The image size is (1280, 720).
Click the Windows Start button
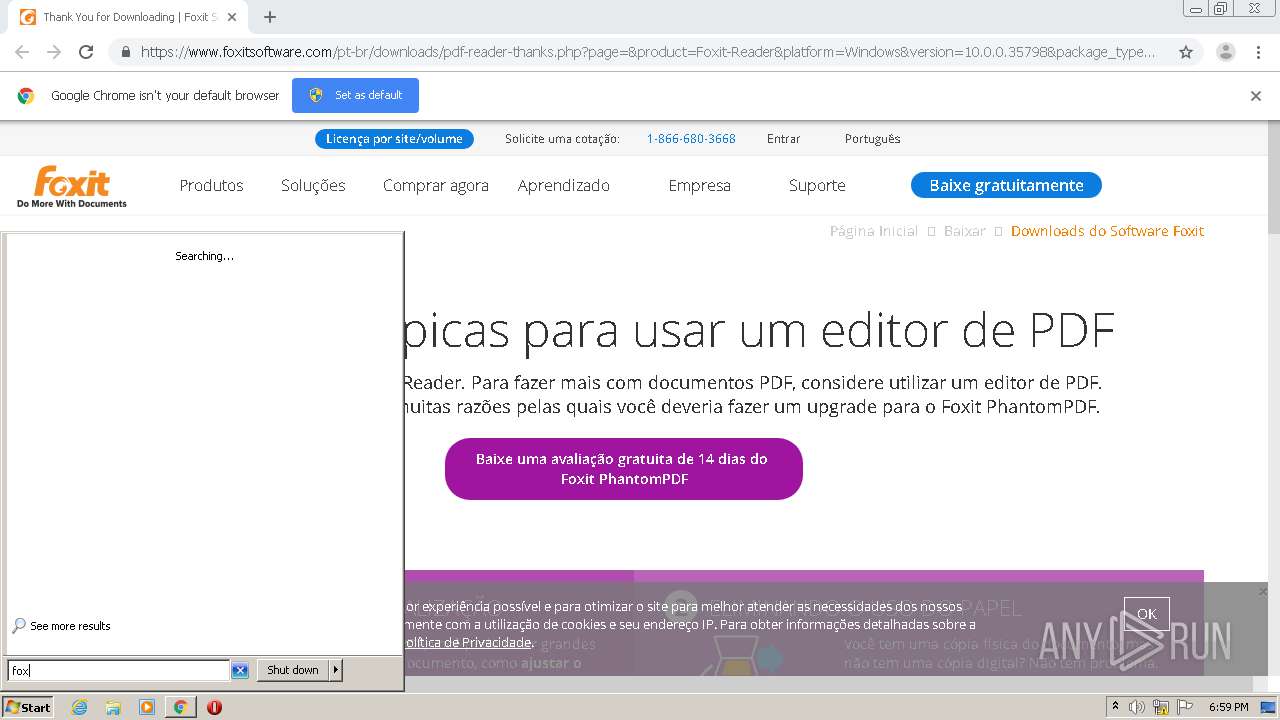tap(29, 707)
